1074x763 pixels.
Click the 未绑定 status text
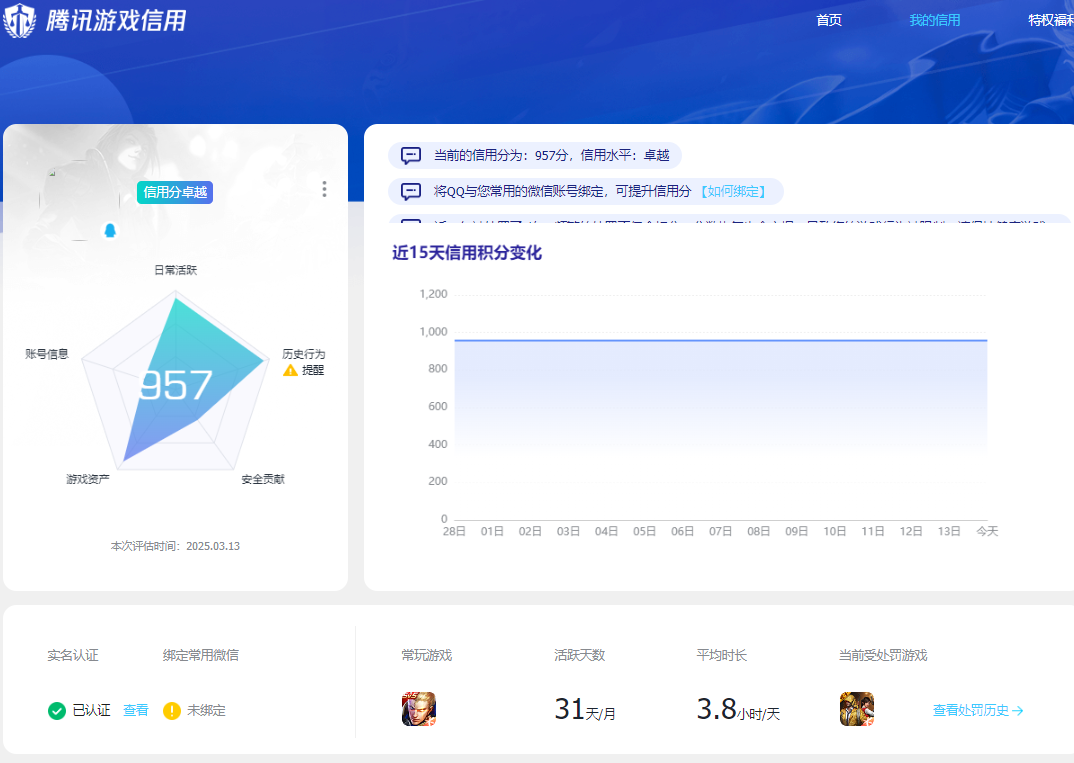pos(206,710)
